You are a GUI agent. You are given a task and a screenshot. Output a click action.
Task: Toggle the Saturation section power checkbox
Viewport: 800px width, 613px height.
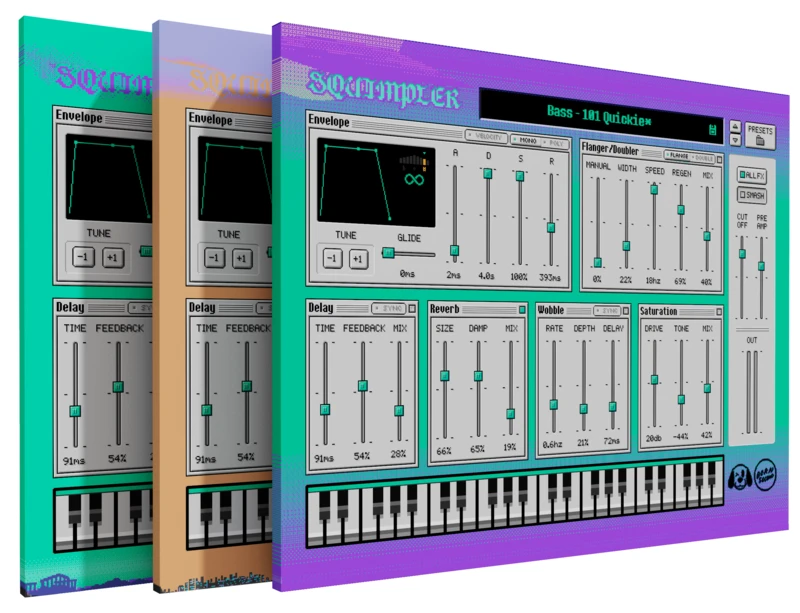[x=719, y=311]
